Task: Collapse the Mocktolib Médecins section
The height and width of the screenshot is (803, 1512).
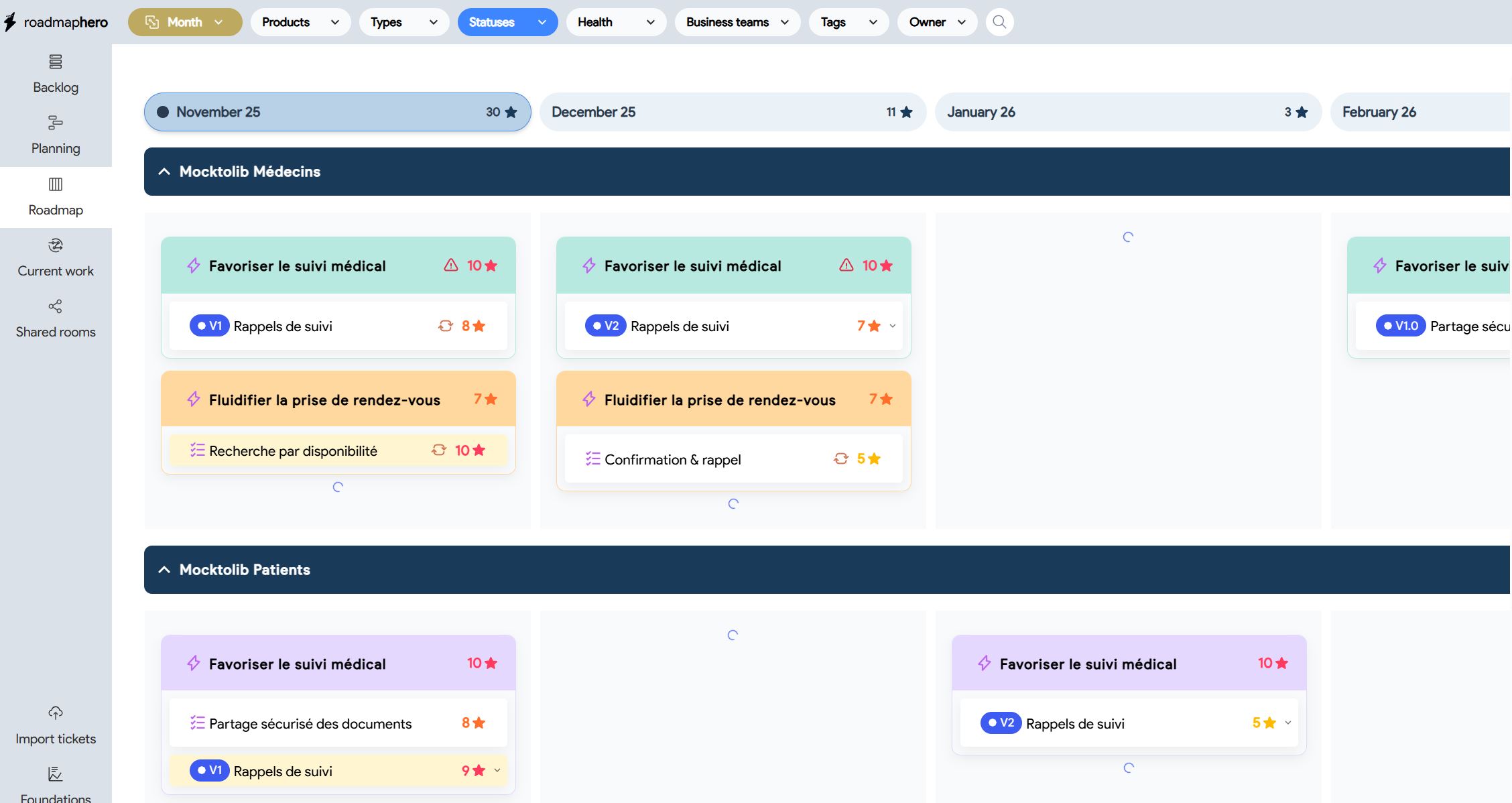Action: (x=164, y=172)
